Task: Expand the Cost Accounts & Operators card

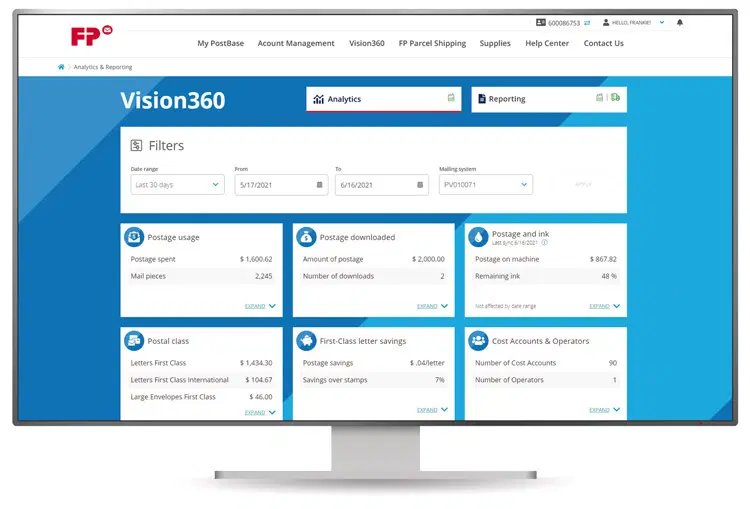Action: point(605,410)
